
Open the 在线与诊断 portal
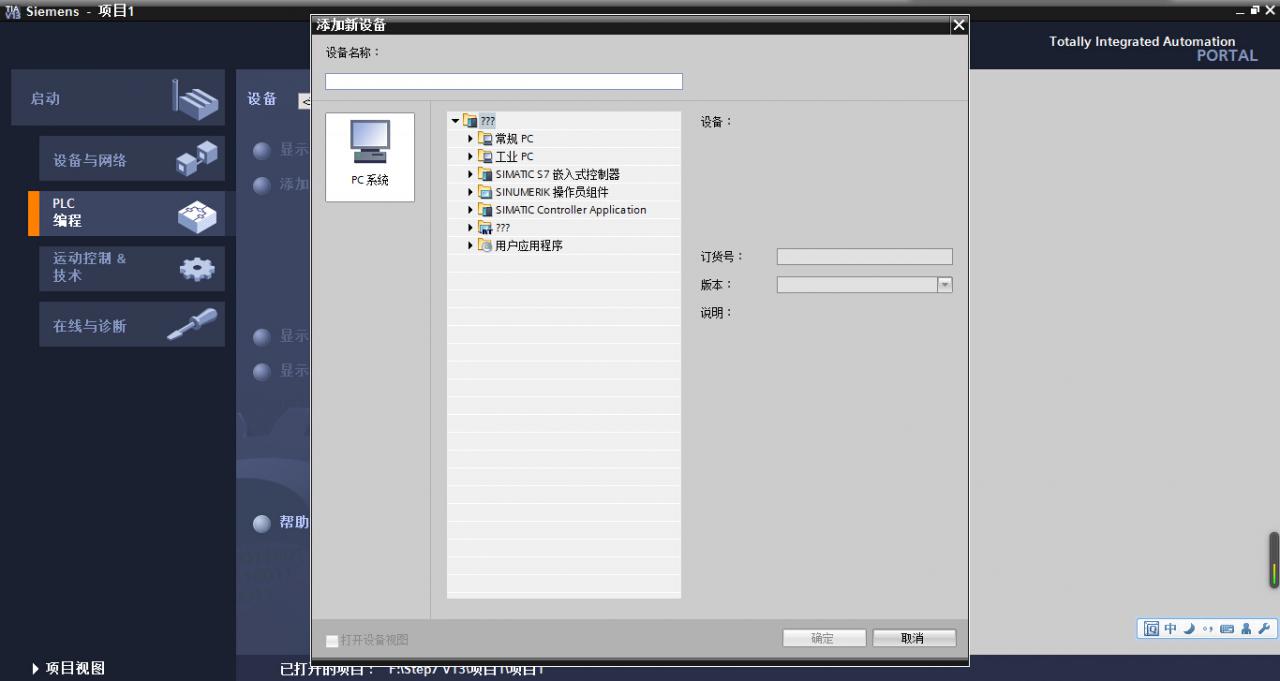click(132, 325)
